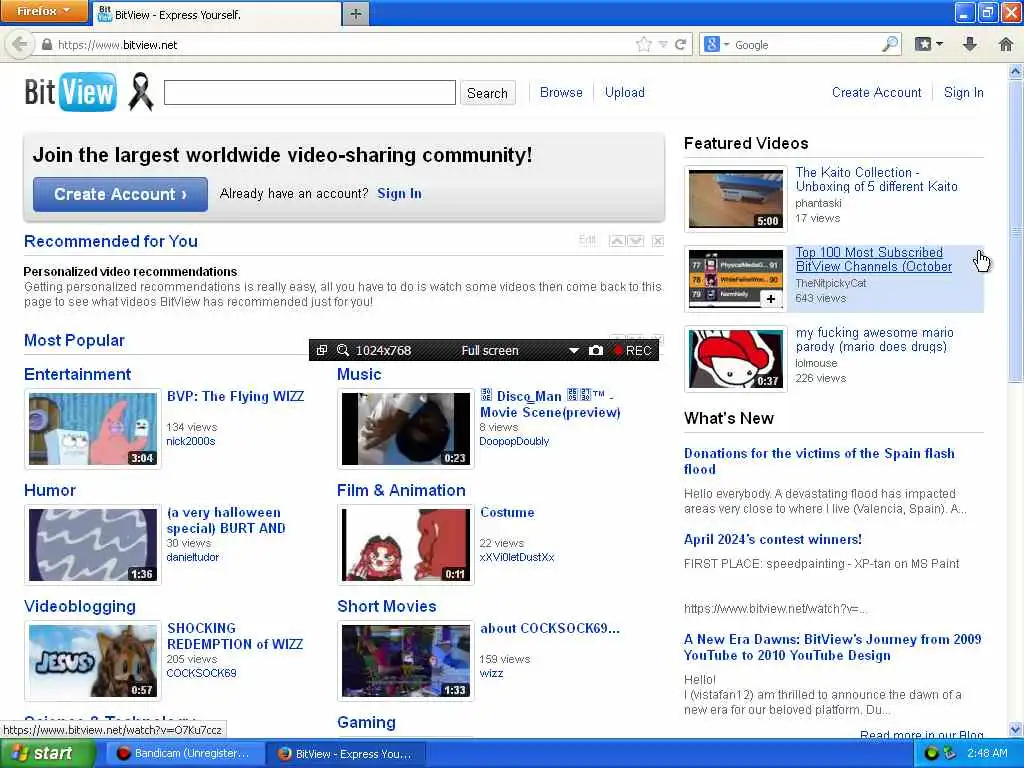Open the Music category link

[359, 374]
